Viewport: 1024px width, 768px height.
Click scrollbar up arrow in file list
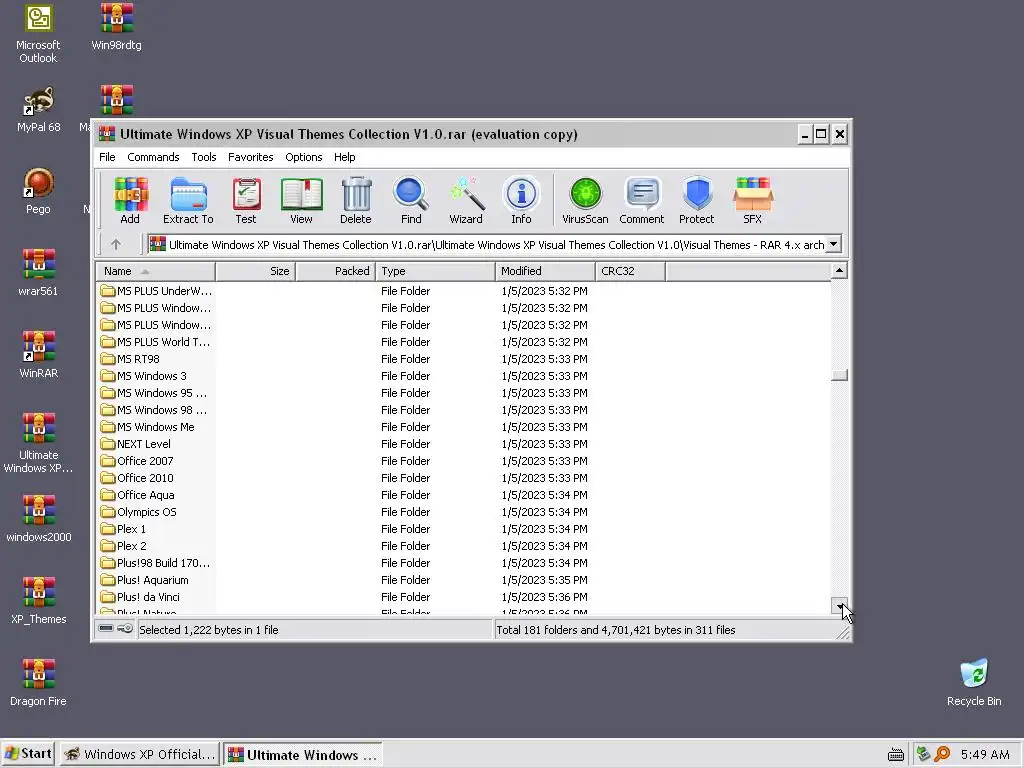839,270
